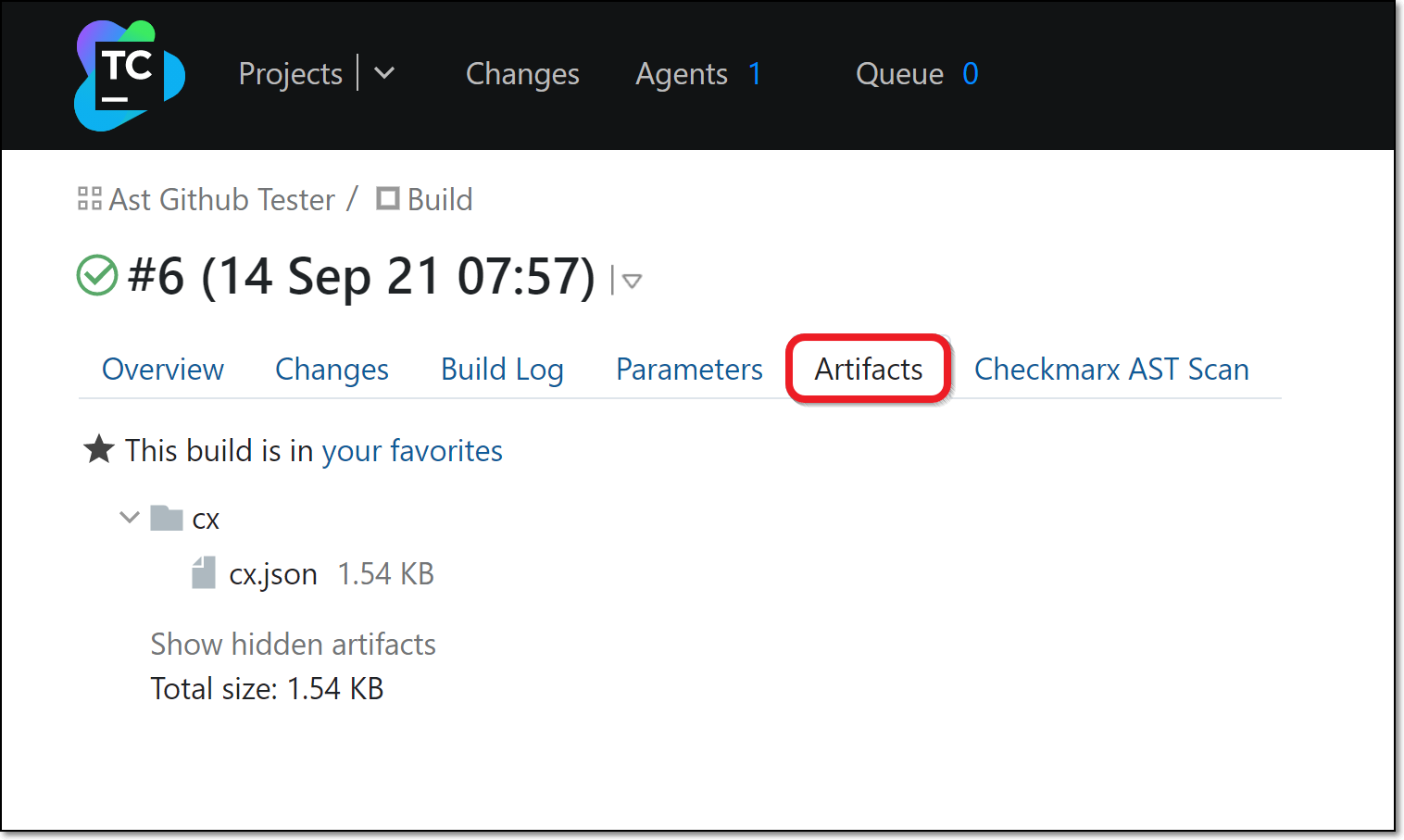
Task: Toggle the favorite star icon
Action: [98, 450]
